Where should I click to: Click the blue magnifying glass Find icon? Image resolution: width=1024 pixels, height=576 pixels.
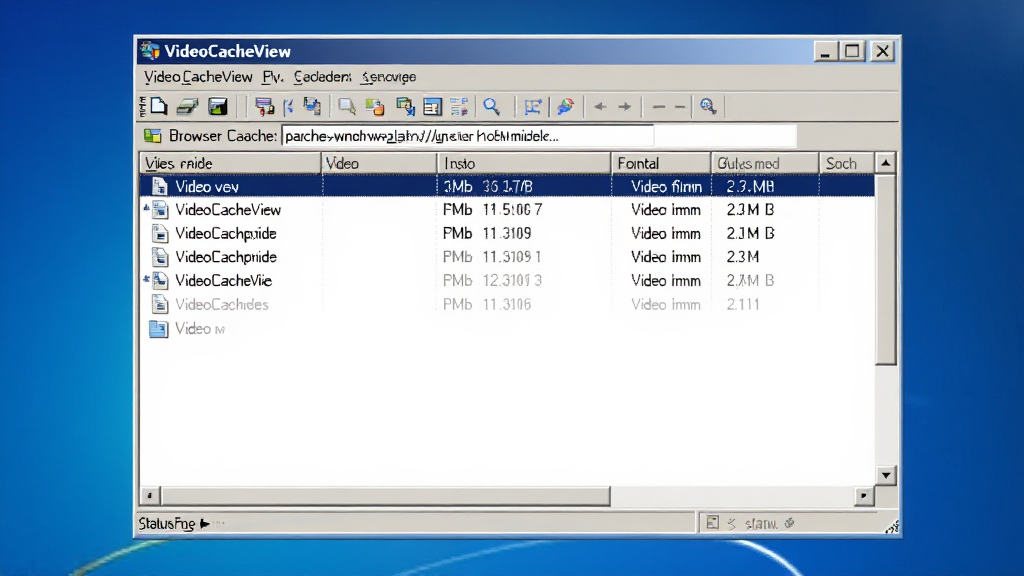(492, 106)
